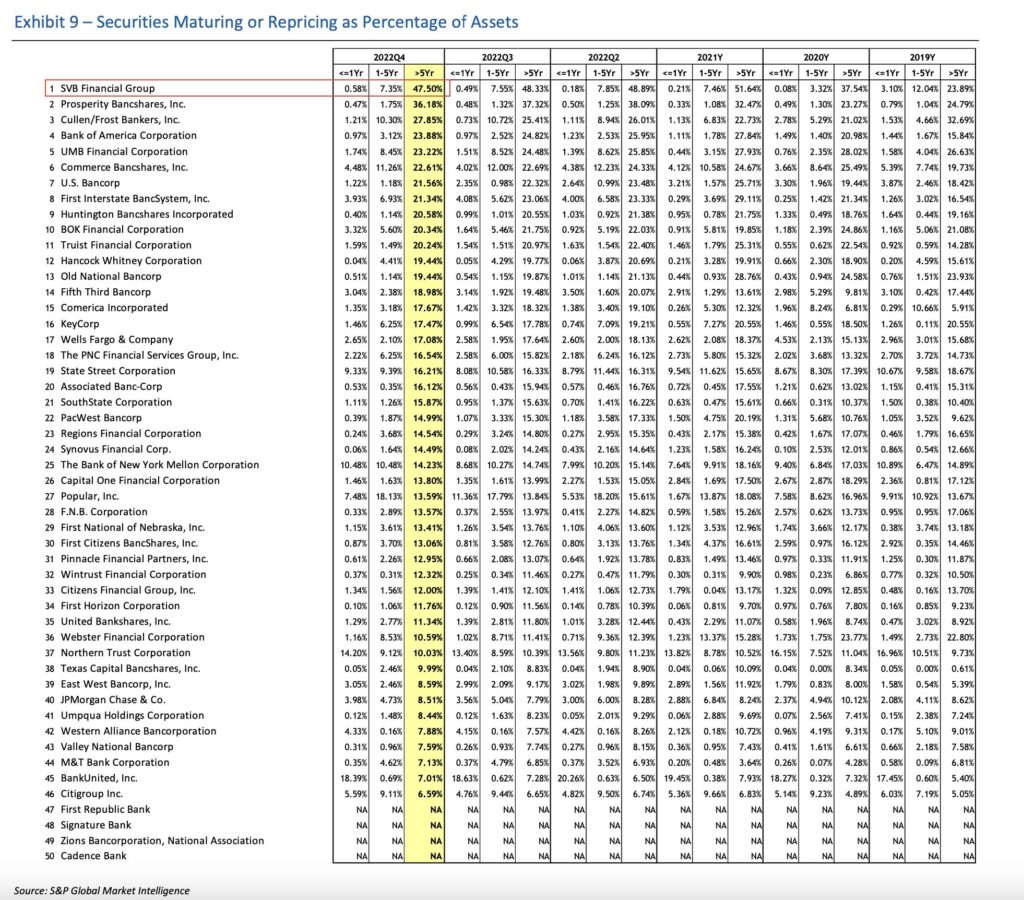This screenshot has width=1024, height=900.
Task: Select Zions Bancorporation, National Association label
Action: (163, 841)
